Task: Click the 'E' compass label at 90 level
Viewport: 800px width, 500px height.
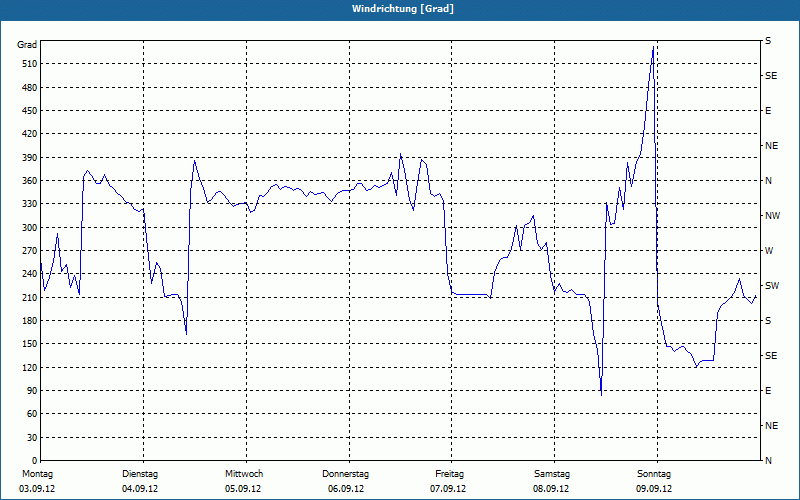Action: tap(768, 391)
